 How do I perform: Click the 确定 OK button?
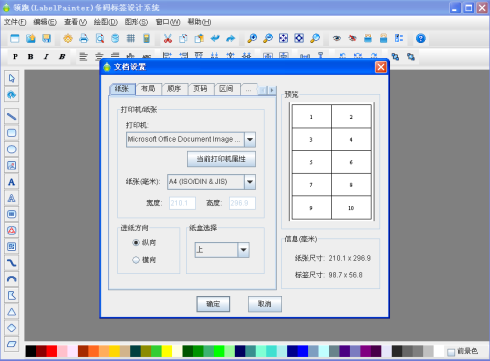tap(213, 304)
